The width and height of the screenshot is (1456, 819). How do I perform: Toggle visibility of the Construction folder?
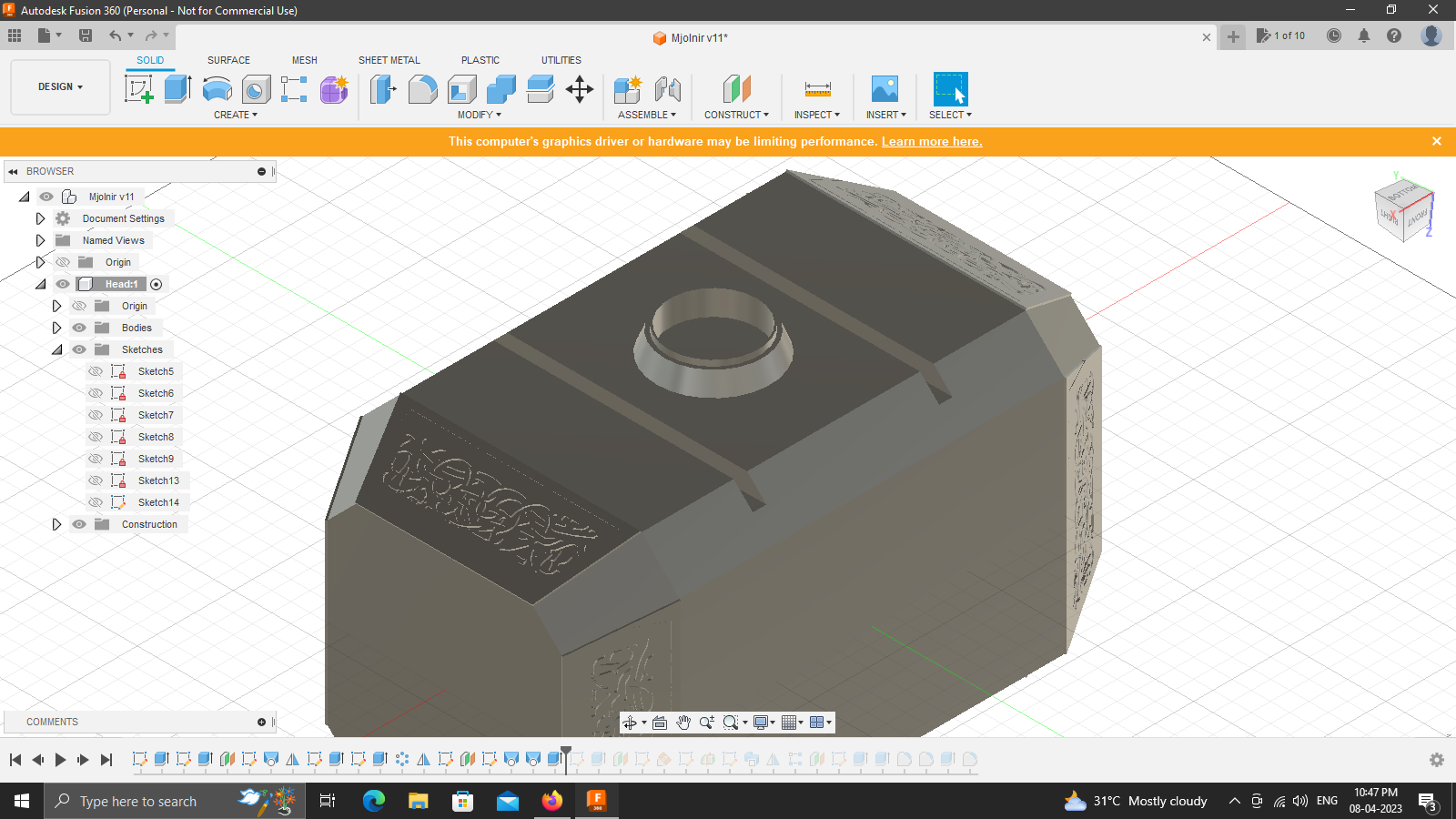(x=79, y=524)
